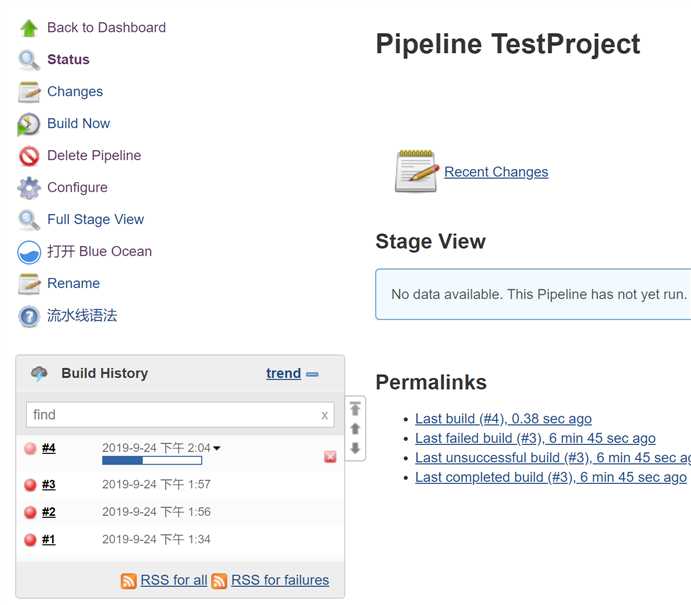Collapse Build History with the minus icon
This screenshot has height=605, width=691.
coord(312,374)
